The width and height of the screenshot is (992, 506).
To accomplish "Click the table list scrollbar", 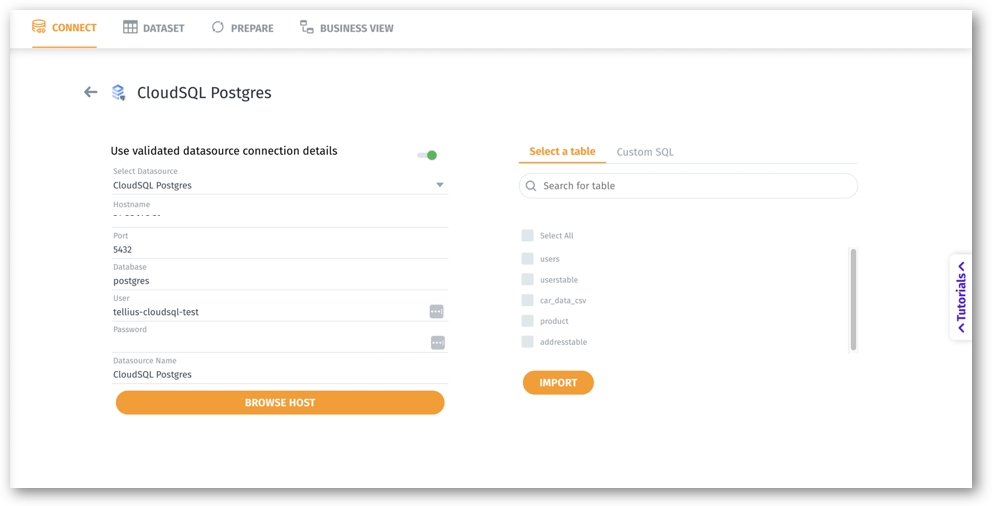I will pos(853,299).
